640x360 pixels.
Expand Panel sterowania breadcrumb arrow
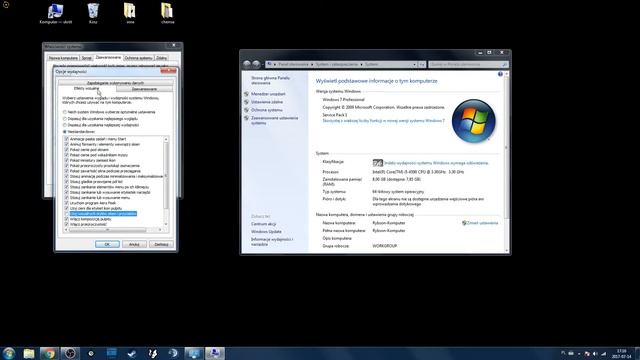tap(312, 64)
